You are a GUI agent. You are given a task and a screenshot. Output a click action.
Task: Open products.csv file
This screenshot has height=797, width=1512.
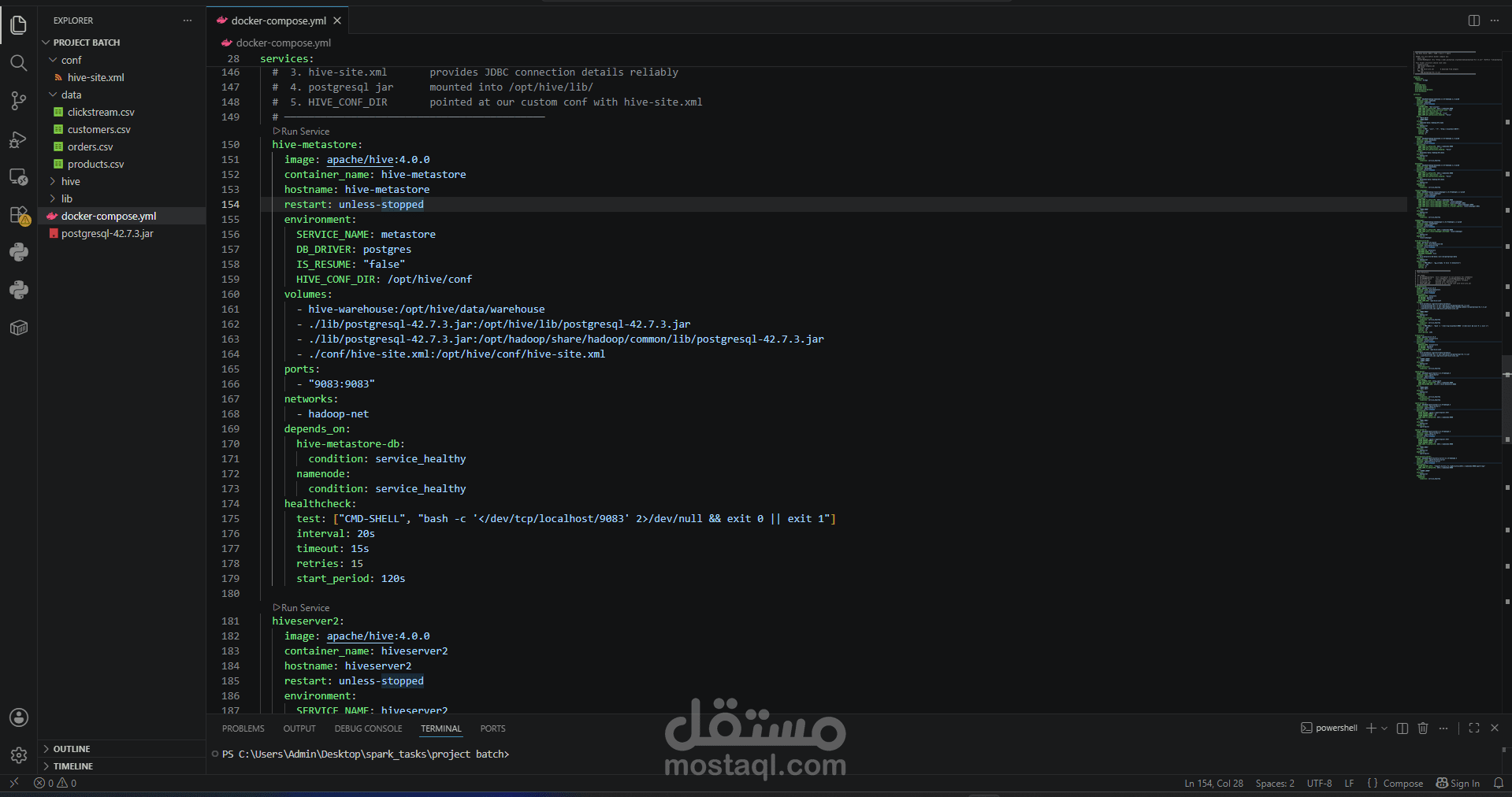tap(121, 164)
